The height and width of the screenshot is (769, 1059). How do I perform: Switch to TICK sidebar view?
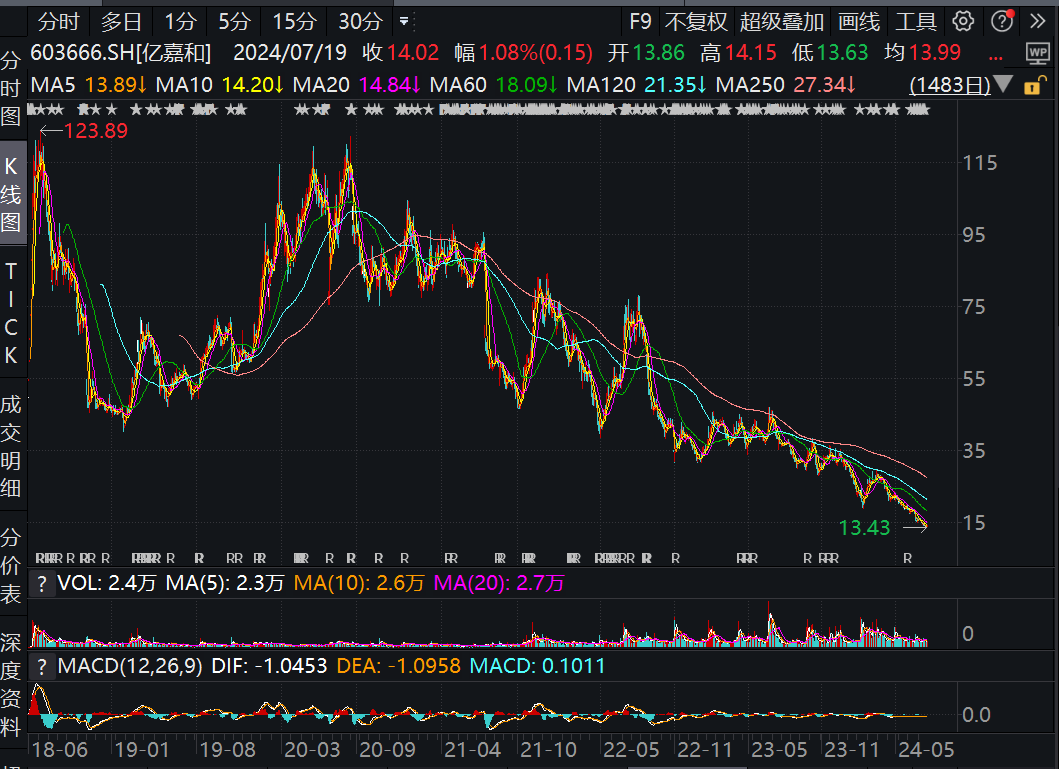[x=11, y=313]
